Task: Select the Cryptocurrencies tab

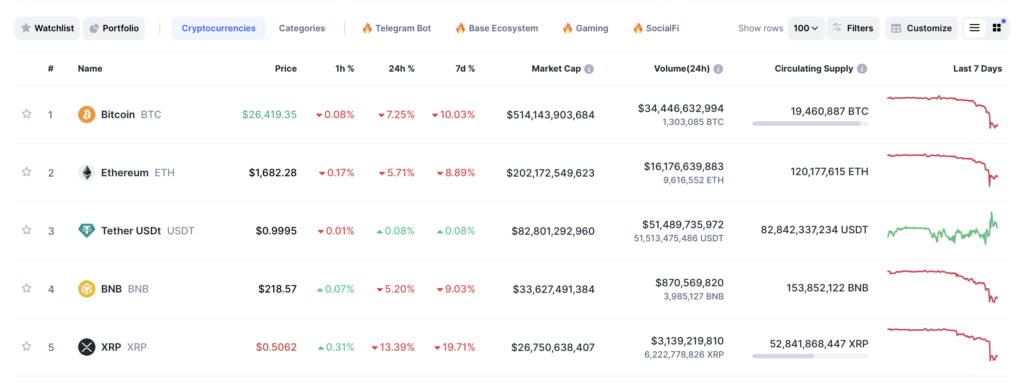Action: (219, 28)
